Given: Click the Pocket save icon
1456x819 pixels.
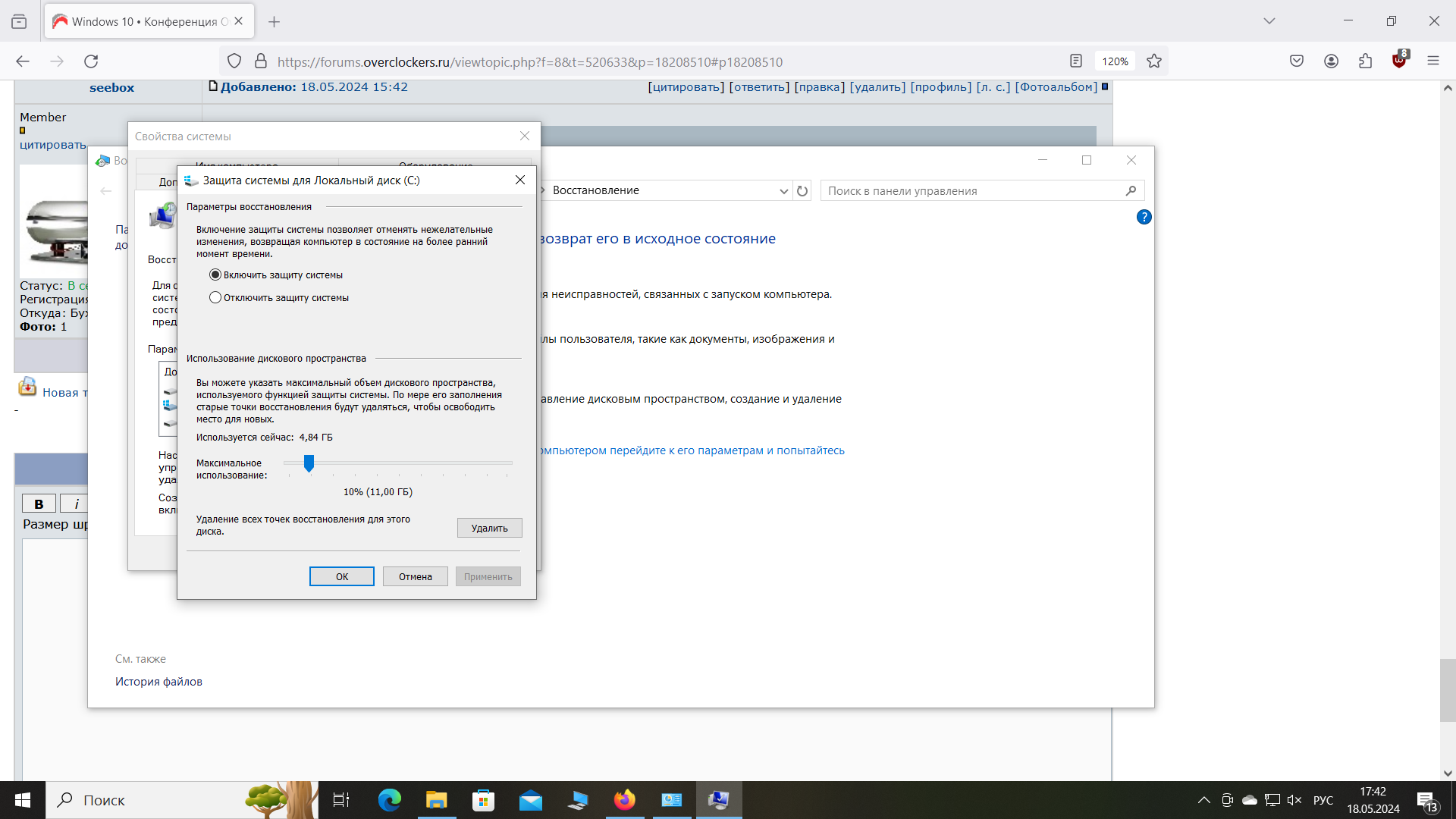Looking at the screenshot, I should pos(1297,61).
